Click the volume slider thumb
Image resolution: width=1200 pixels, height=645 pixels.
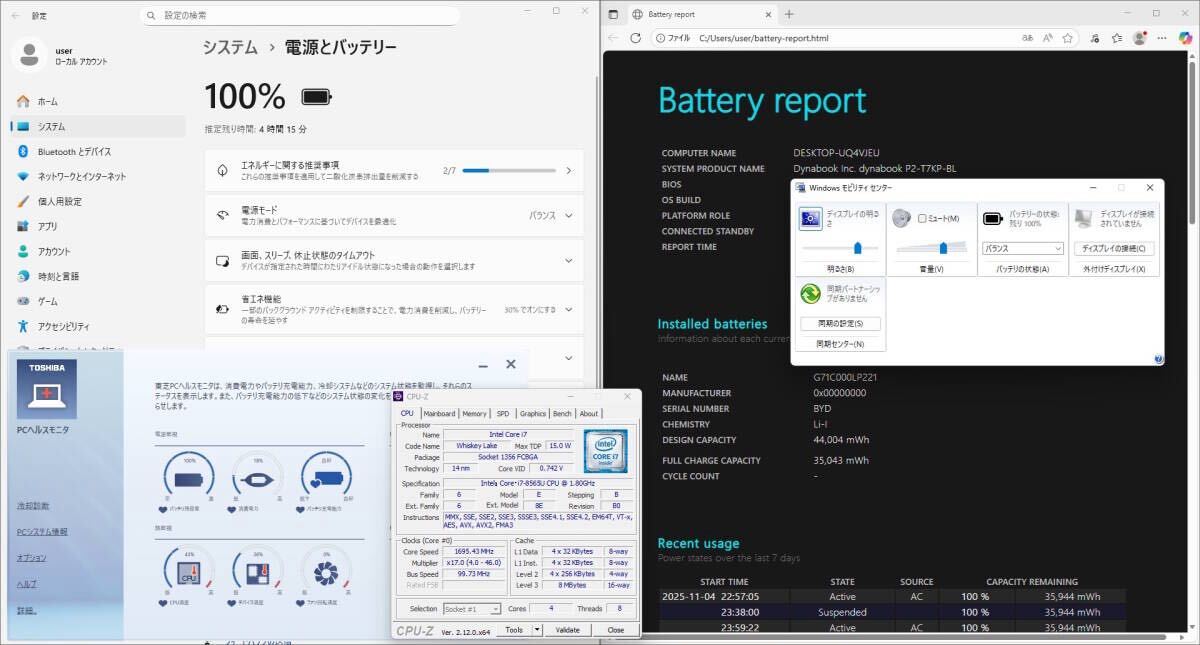tap(943, 248)
